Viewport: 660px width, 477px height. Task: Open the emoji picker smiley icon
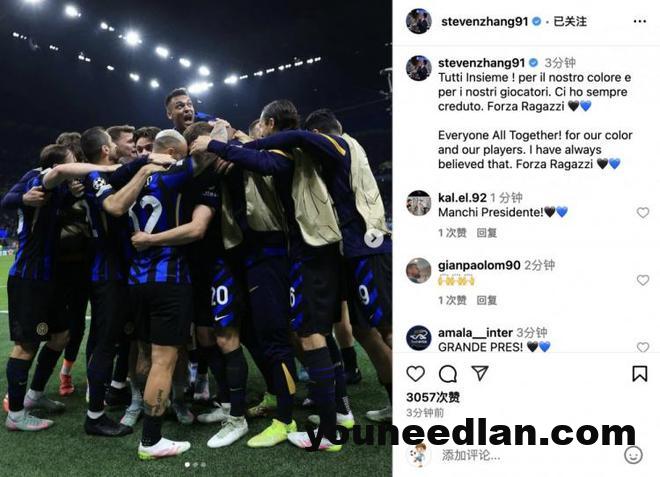[633, 455]
